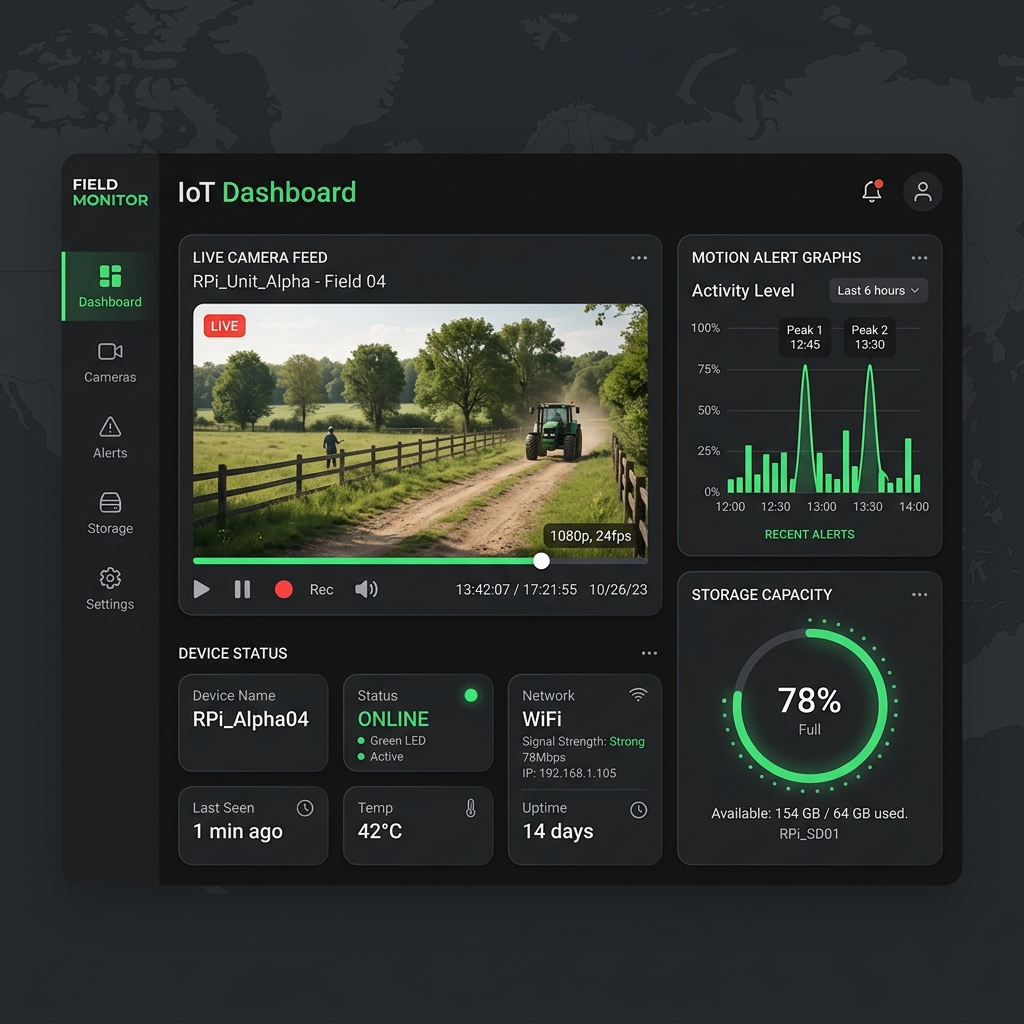Pause the live camera feed
The image size is (1024, 1024).
(242, 590)
